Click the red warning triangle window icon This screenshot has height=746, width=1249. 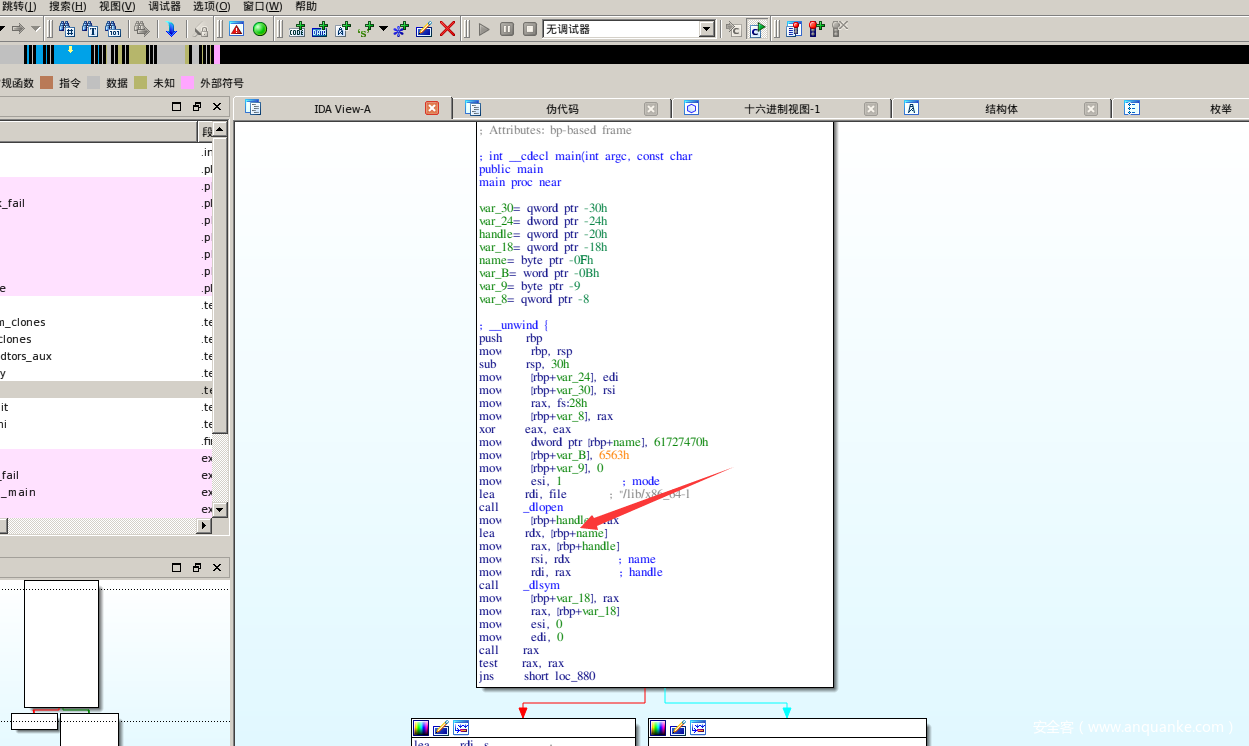(237, 29)
